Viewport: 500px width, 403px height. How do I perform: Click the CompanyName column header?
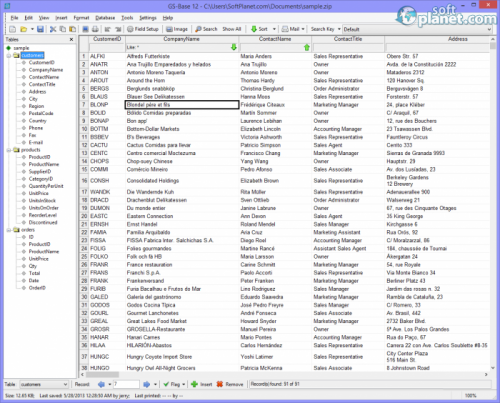(x=182, y=39)
